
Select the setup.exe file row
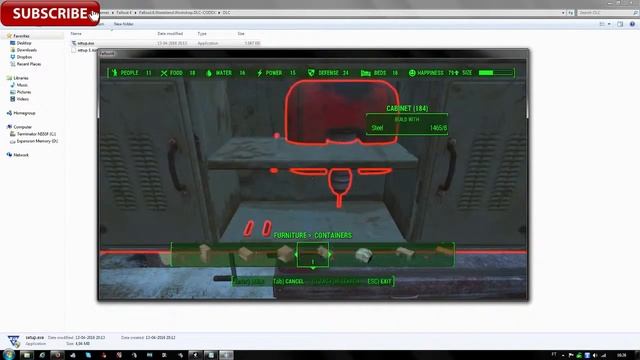[165, 43]
